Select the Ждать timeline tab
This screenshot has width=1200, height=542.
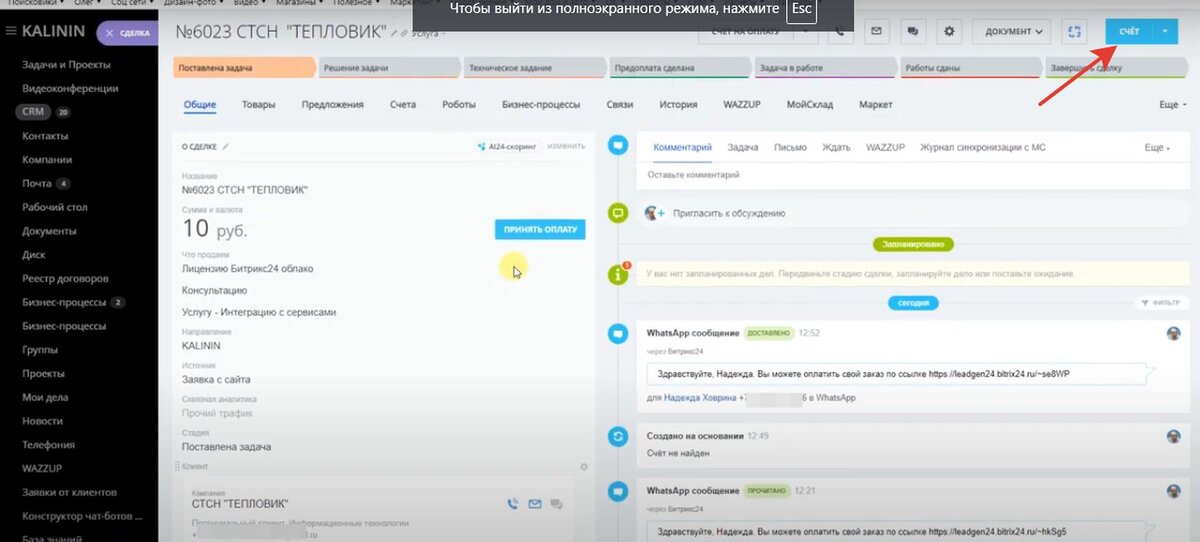[836, 147]
